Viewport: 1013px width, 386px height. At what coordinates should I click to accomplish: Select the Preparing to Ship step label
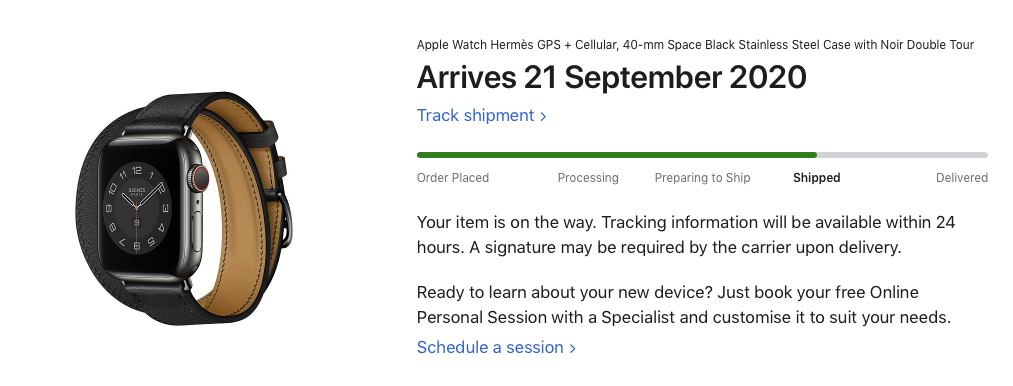tap(702, 178)
